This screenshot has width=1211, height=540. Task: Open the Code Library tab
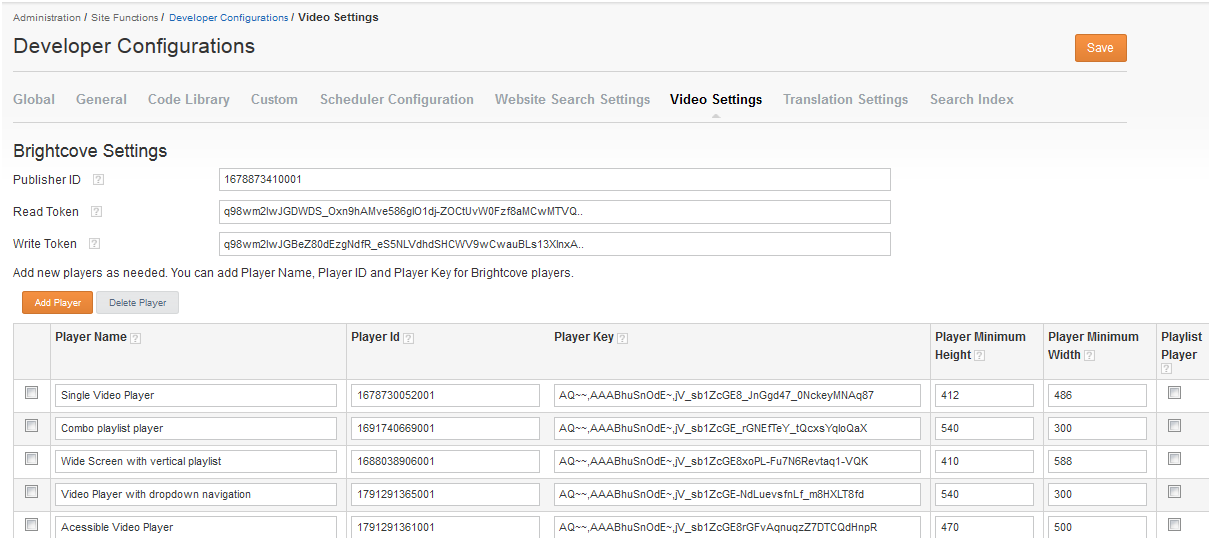[189, 100]
